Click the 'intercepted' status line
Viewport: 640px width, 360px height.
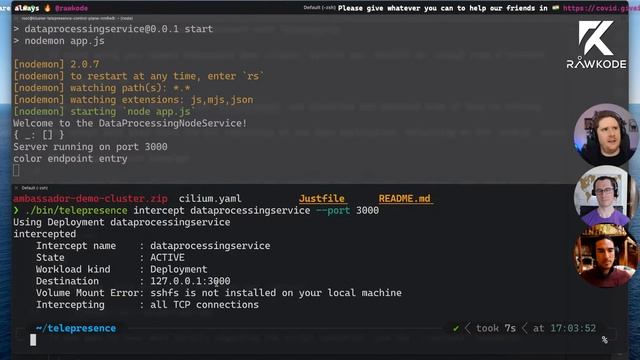click(x=44, y=234)
